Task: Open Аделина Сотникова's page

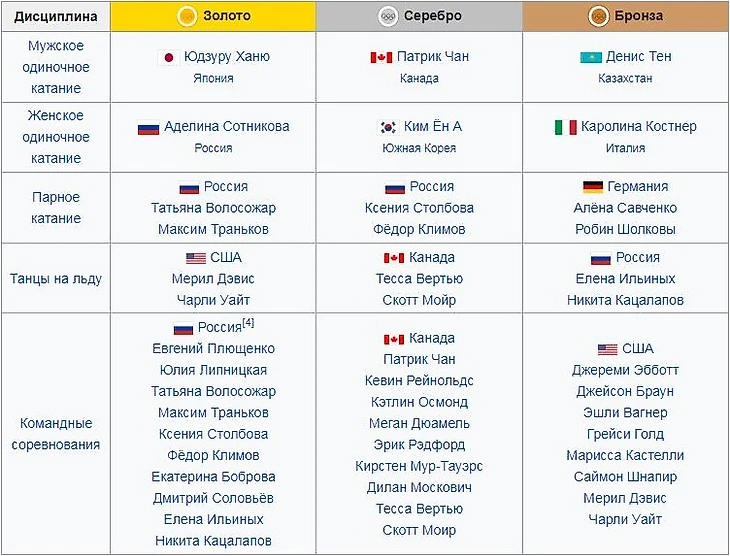Action: 227,126
